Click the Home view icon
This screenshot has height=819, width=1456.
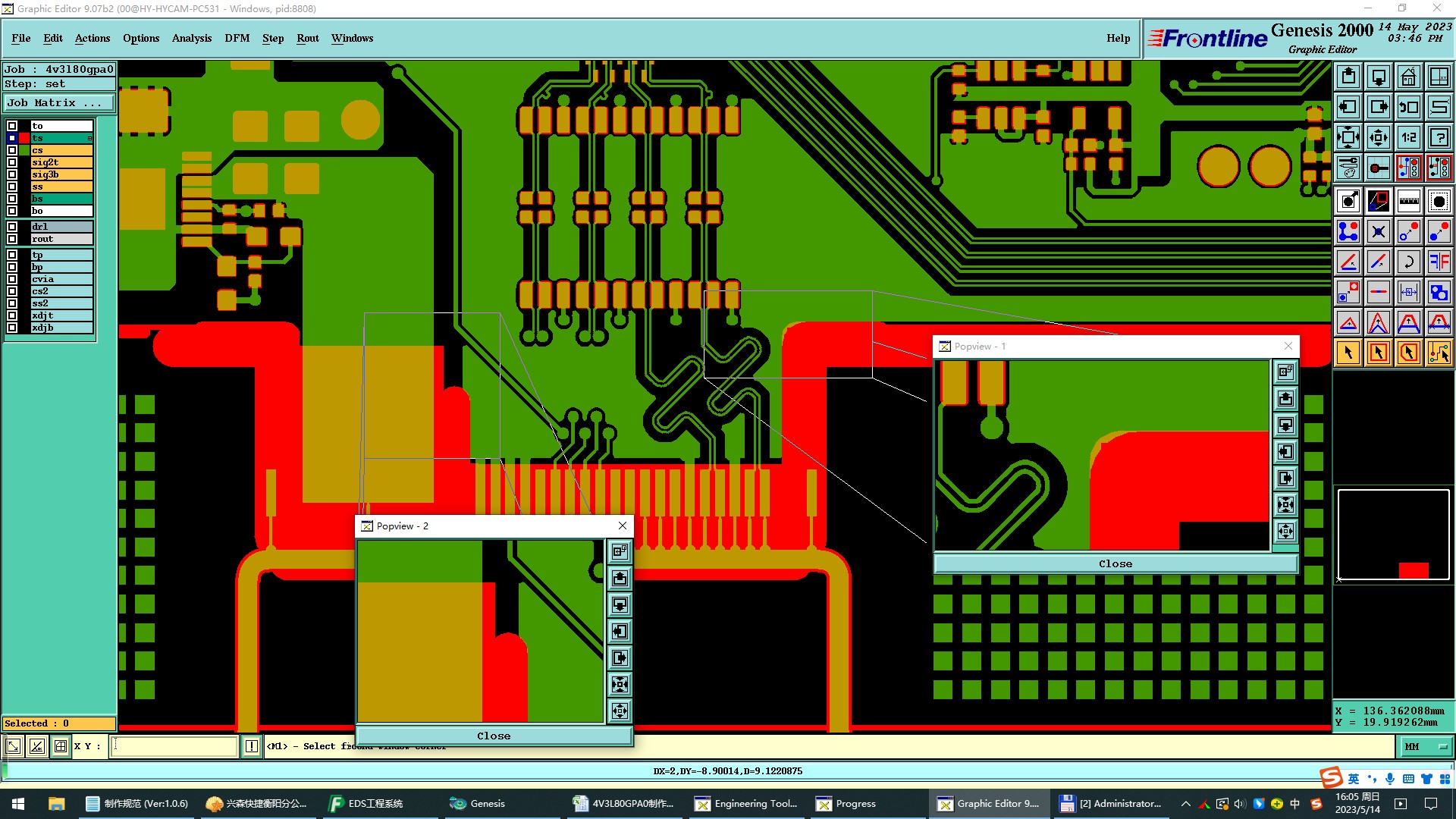click(1408, 77)
